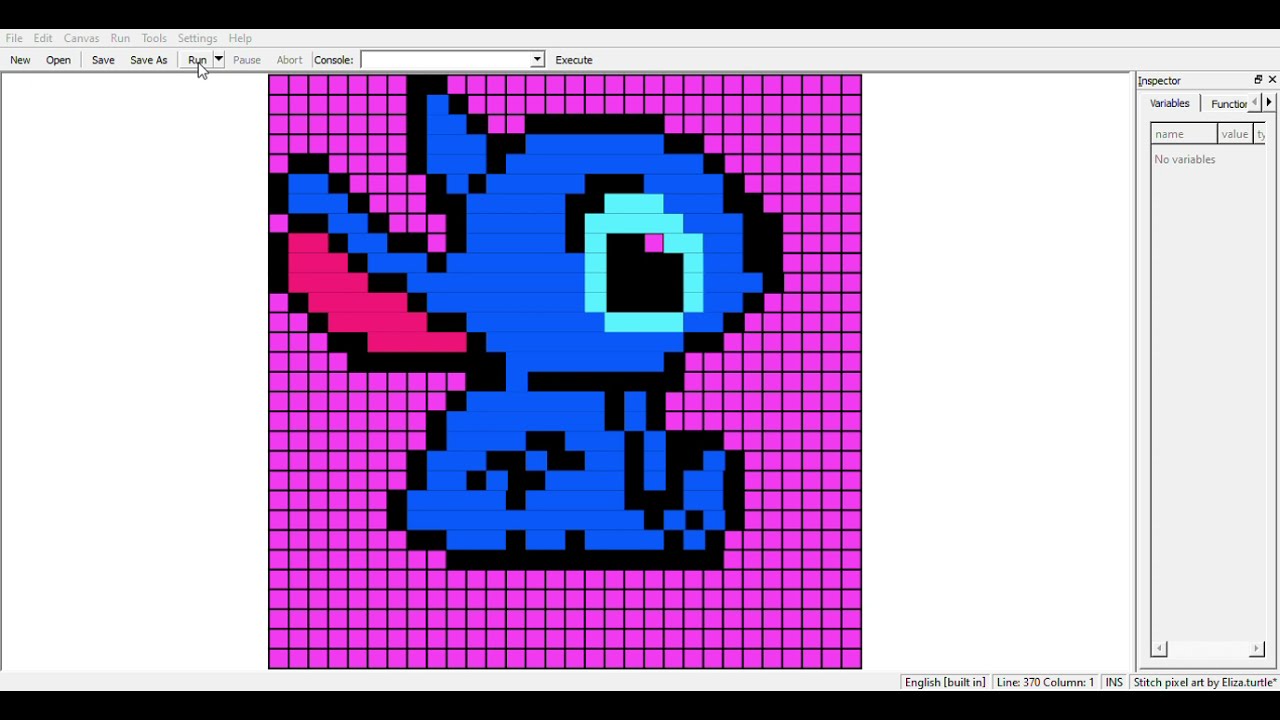Click the Inspector panel title

point(1160,80)
